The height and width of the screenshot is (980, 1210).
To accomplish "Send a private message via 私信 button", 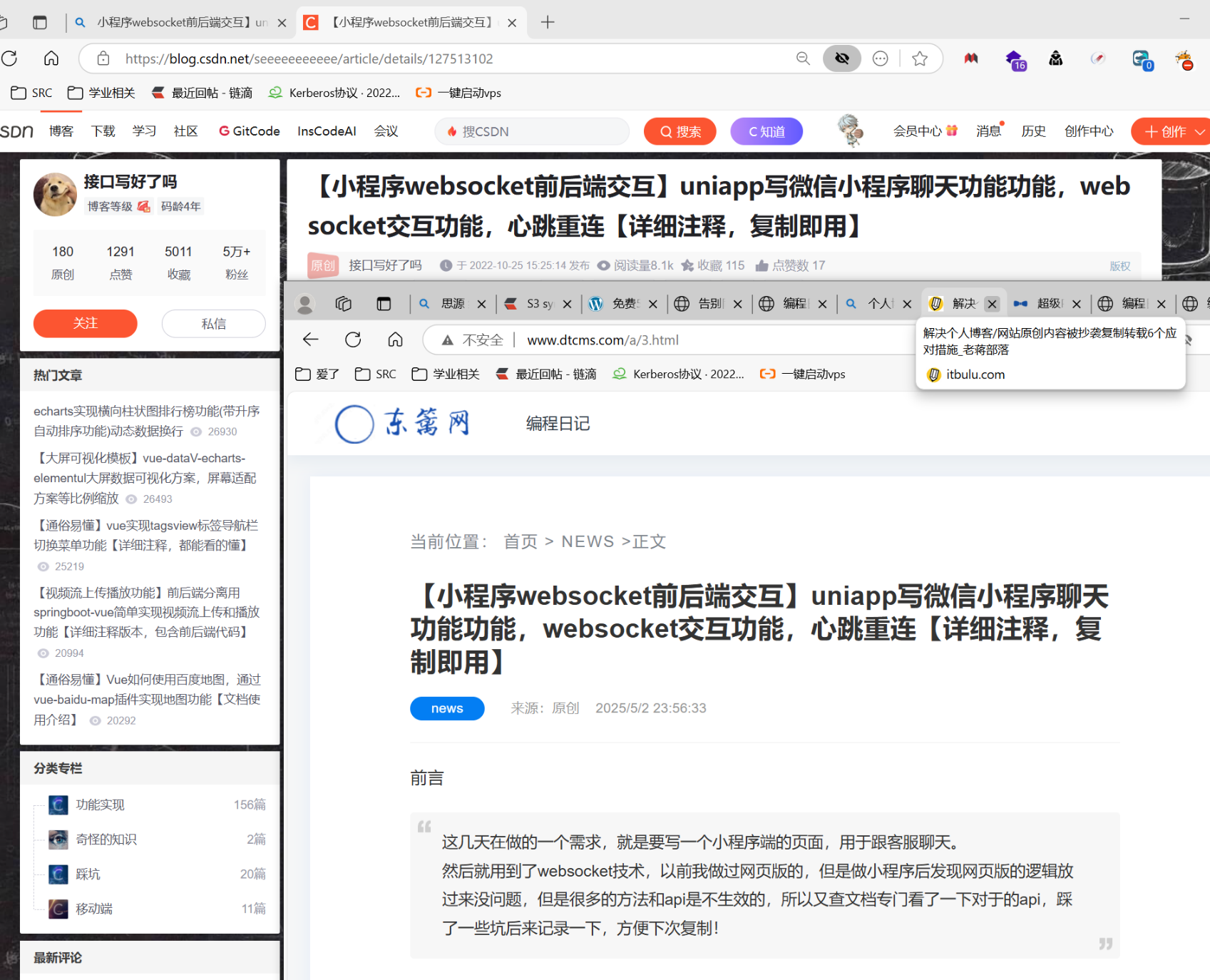I will point(213,323).
